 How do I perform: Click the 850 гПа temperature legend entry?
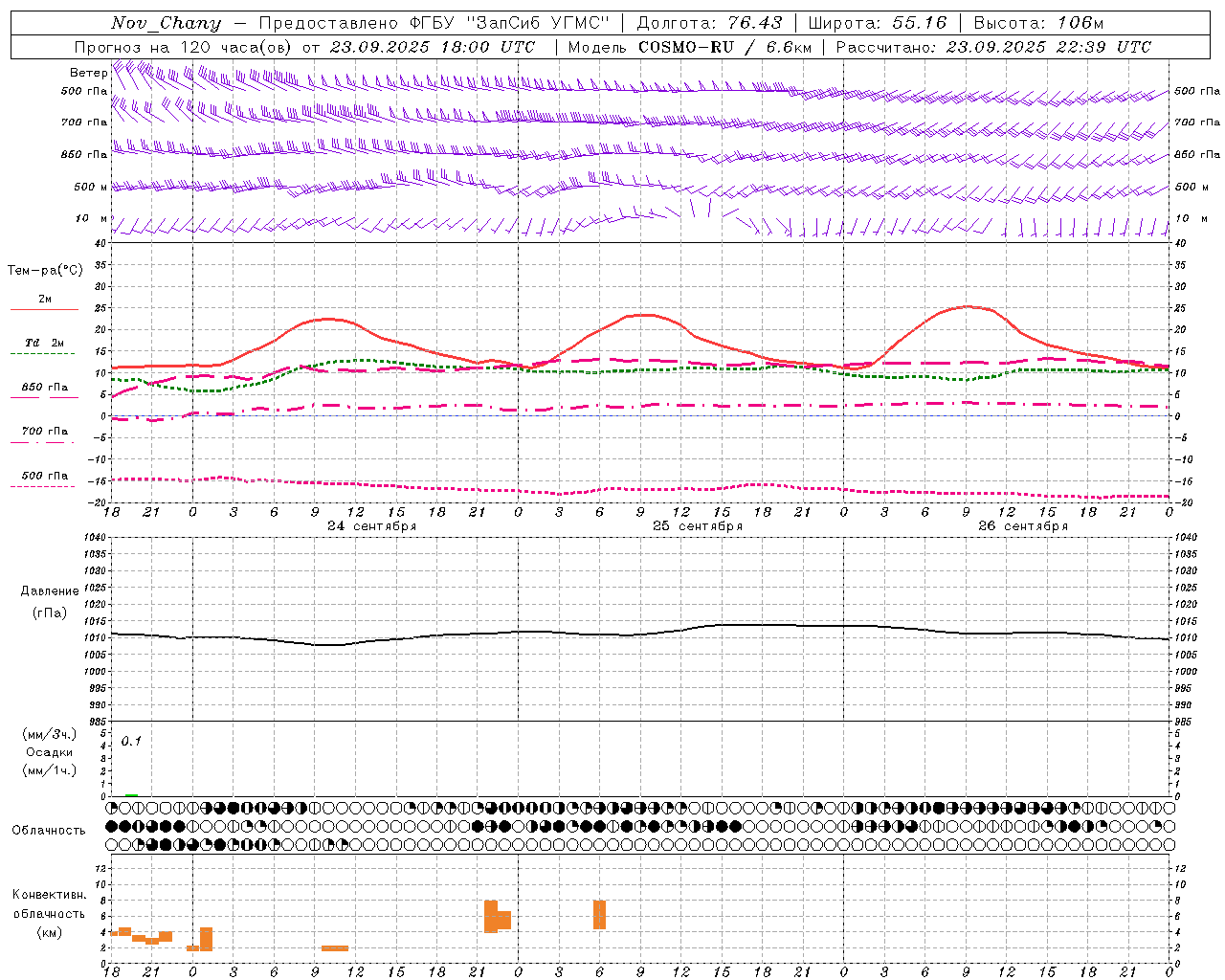point(45,388)
